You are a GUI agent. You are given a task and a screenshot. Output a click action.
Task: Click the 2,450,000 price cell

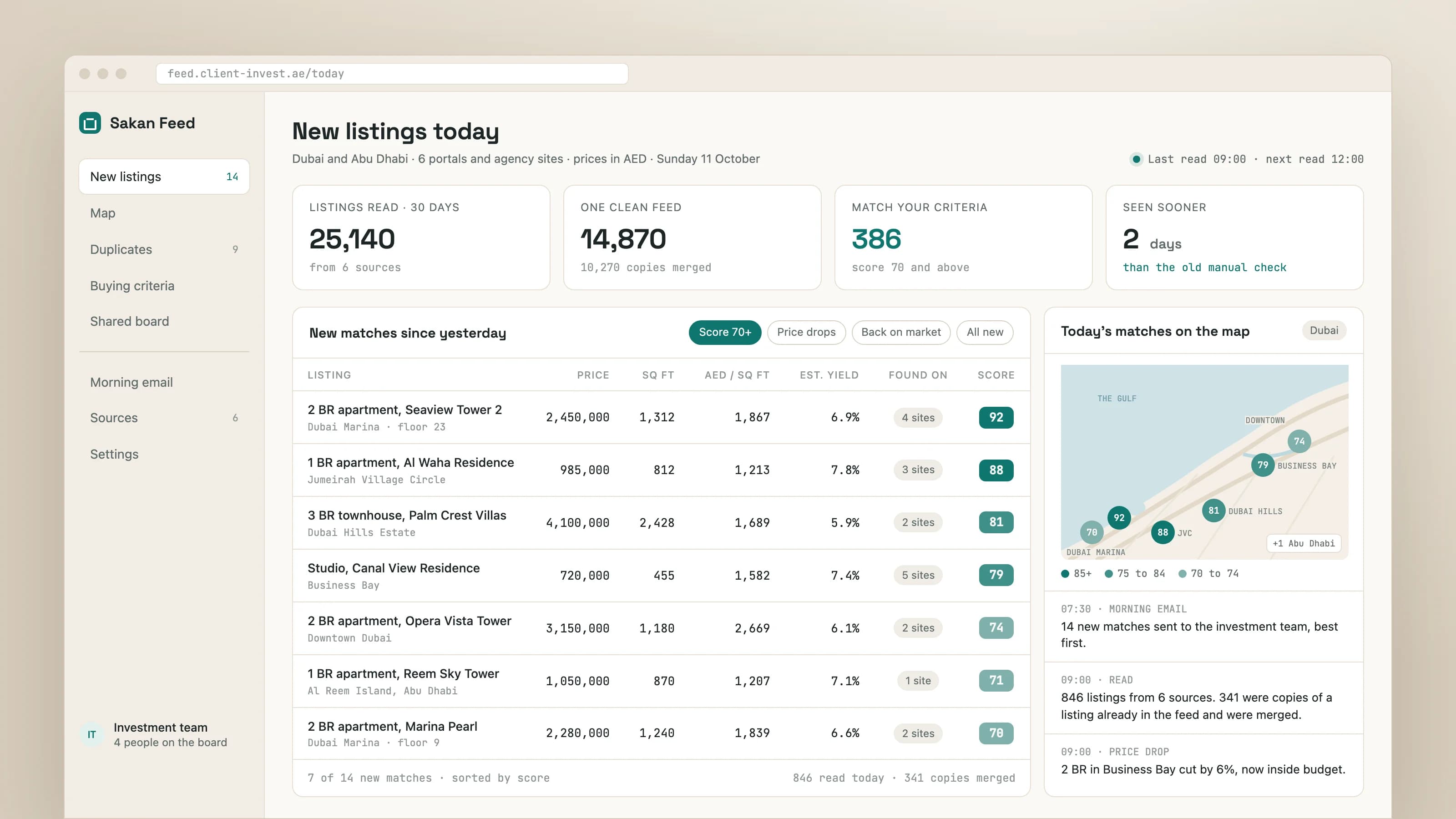pos(577,418)
